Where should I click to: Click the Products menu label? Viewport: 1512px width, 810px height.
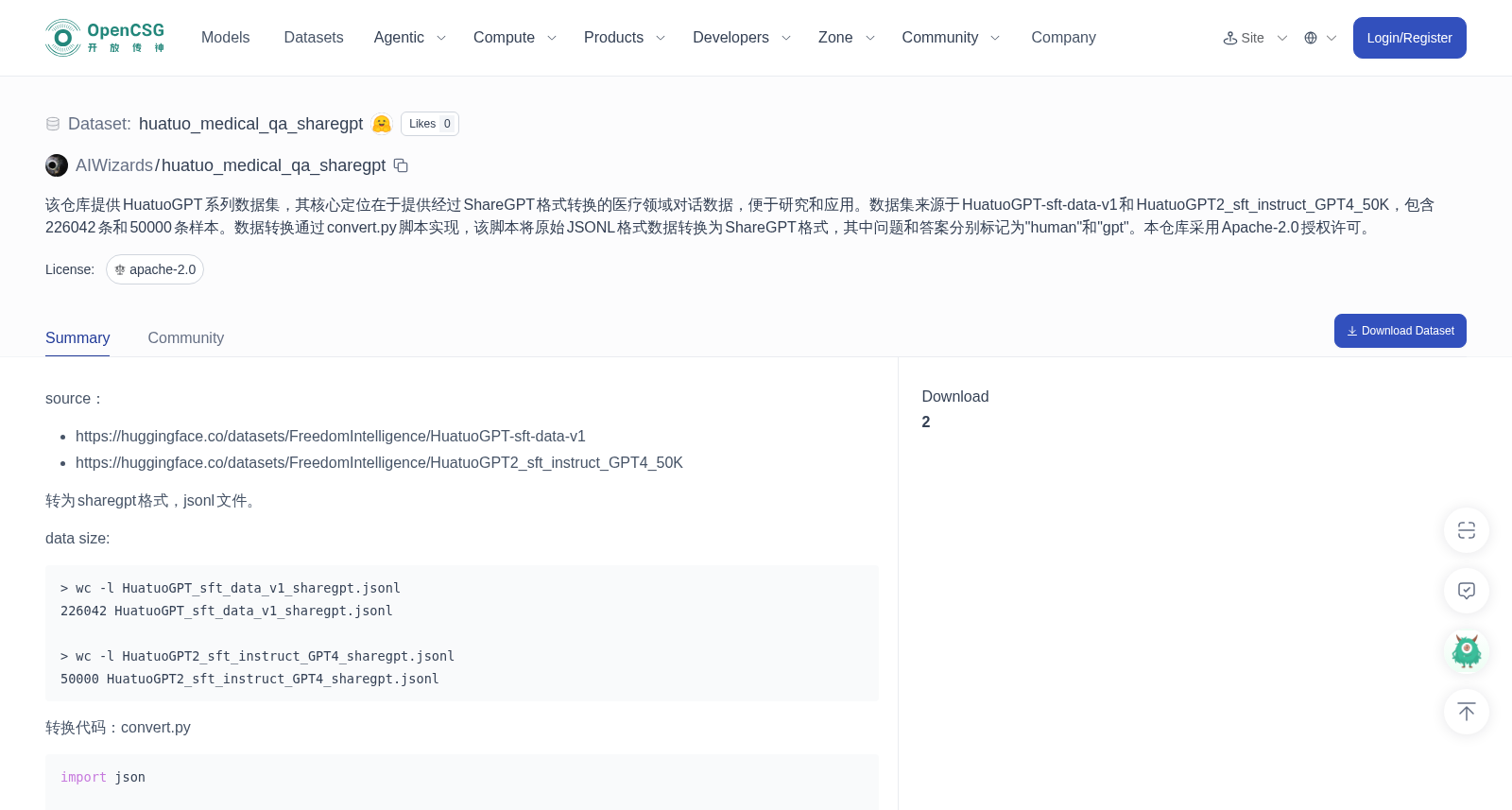(613, 38)
